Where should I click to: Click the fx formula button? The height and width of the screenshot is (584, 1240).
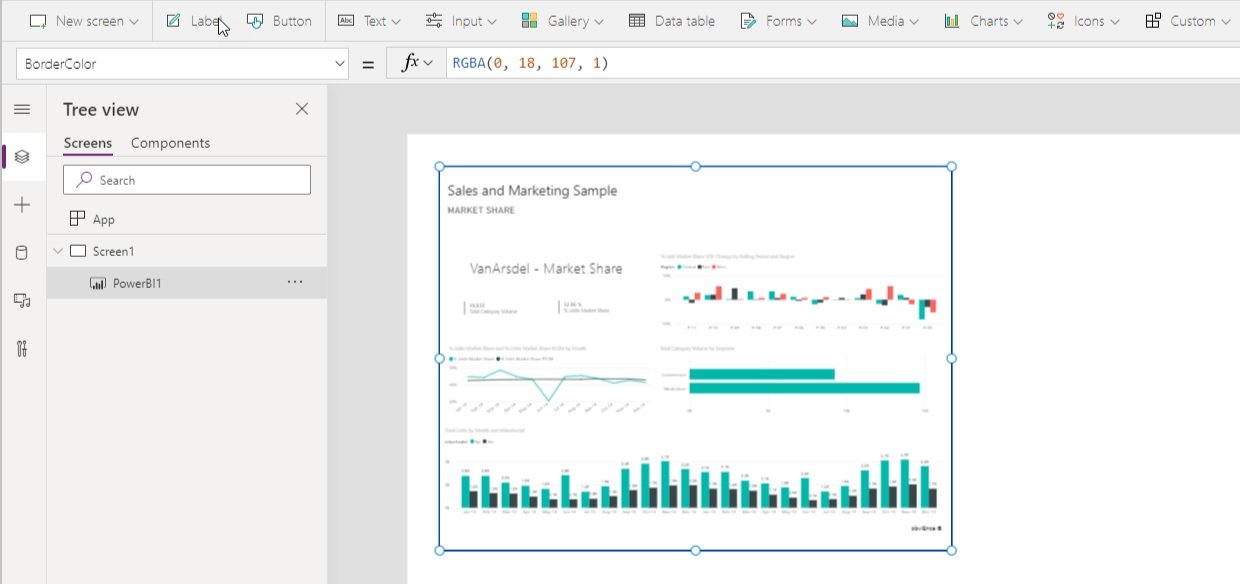417,63
